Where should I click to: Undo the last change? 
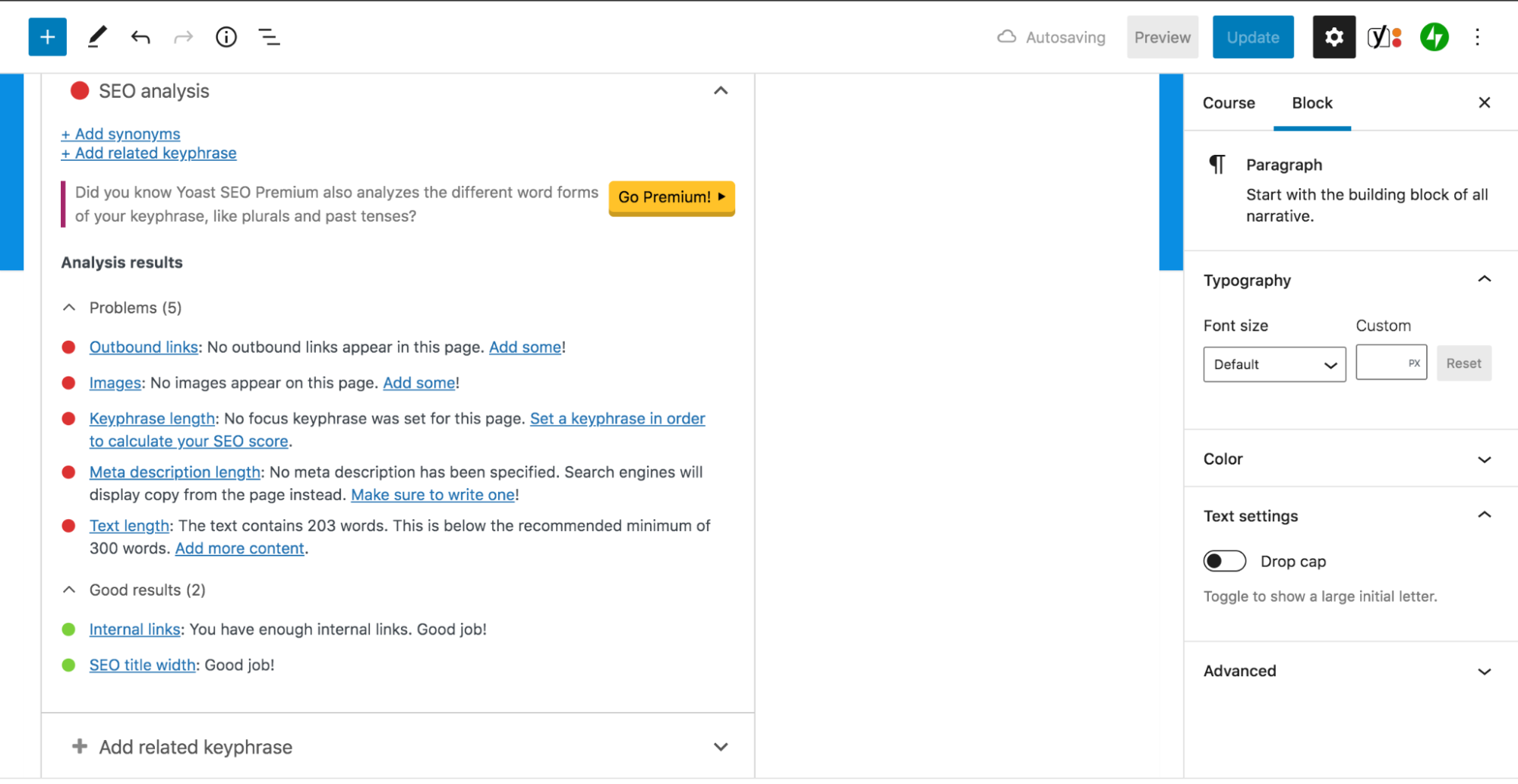point(140,36)
